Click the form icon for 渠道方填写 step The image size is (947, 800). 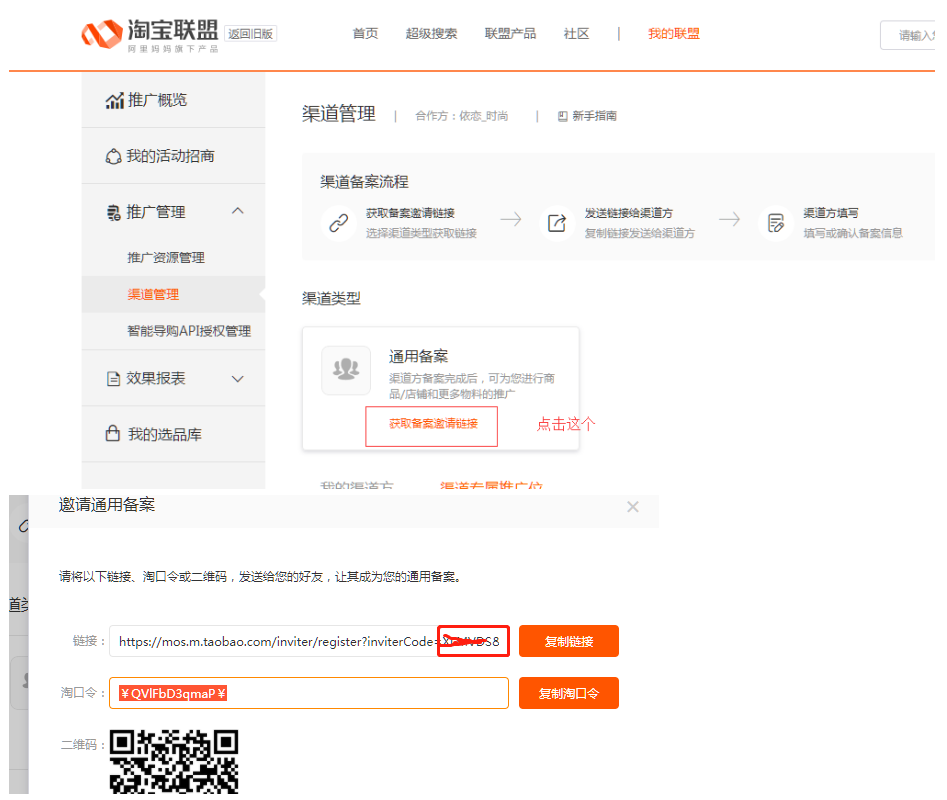[x=775, y=223]
